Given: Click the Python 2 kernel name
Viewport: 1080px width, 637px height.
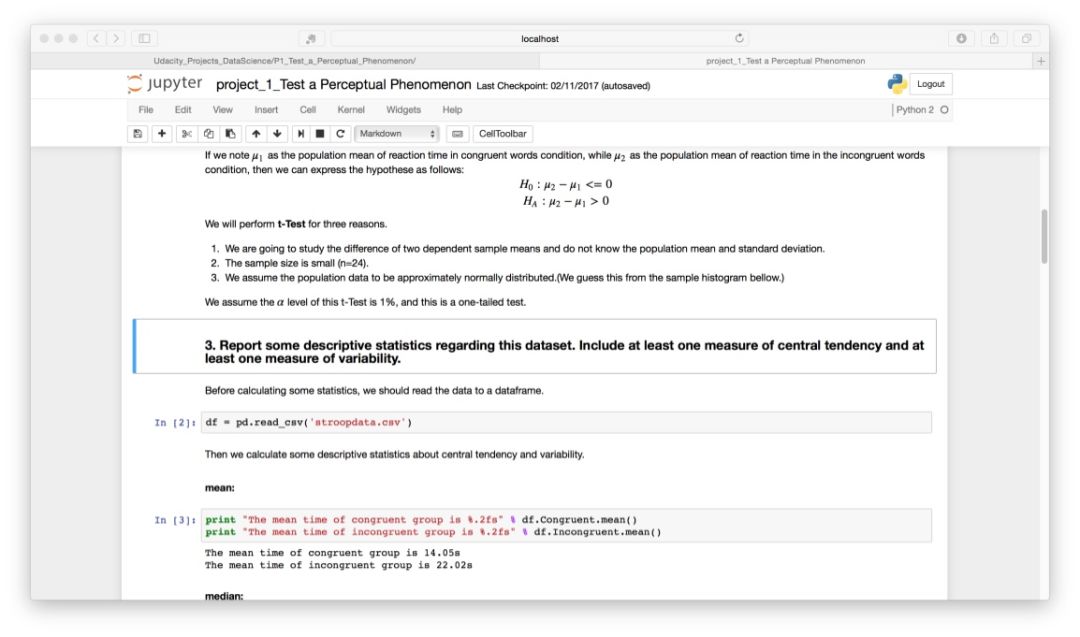Looking at the screenshot, I should 915,109.
